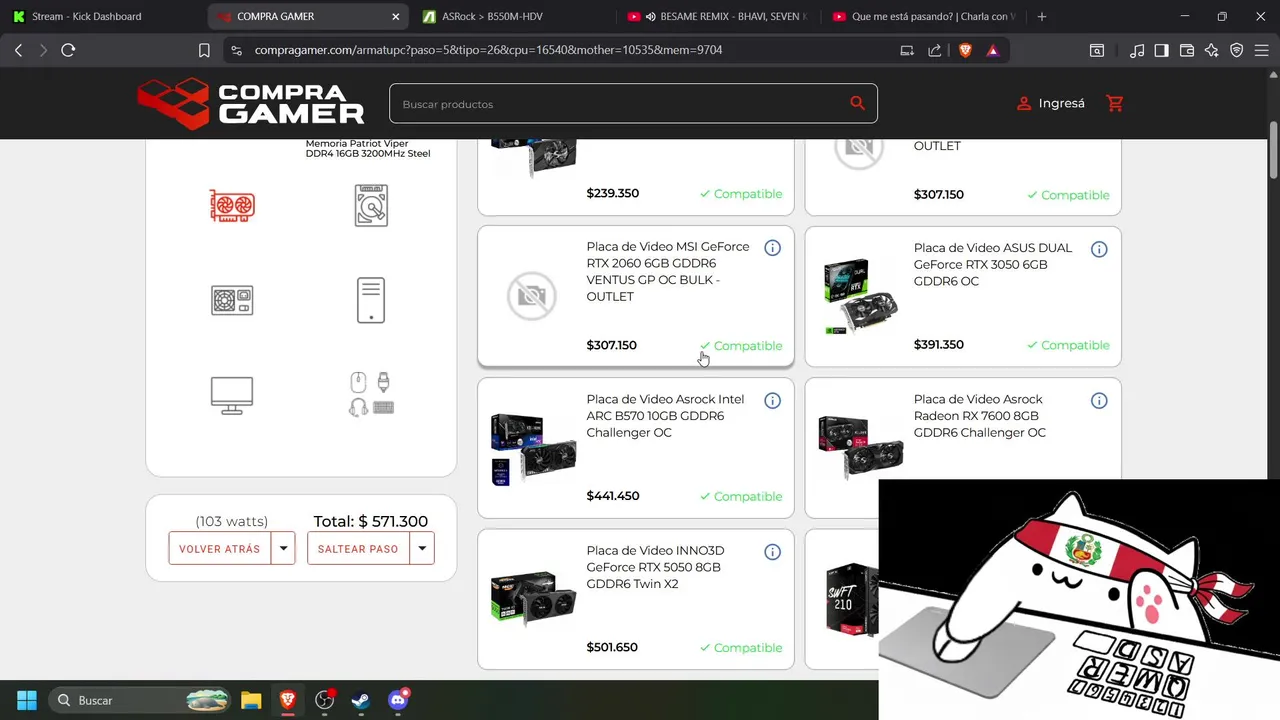Click the Windows taskbar Buscar search box
Viewport: 1280px width, 720px height.
pyautogui.click(x=139, y=700)
